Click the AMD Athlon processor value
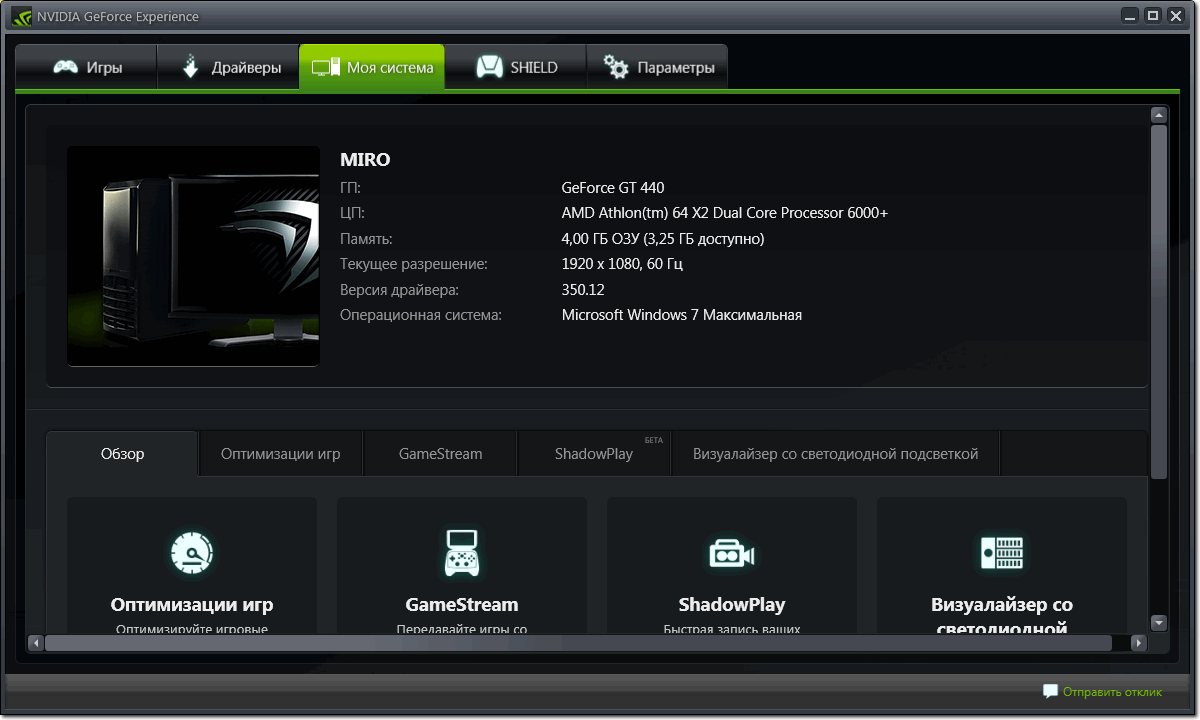 725,213
